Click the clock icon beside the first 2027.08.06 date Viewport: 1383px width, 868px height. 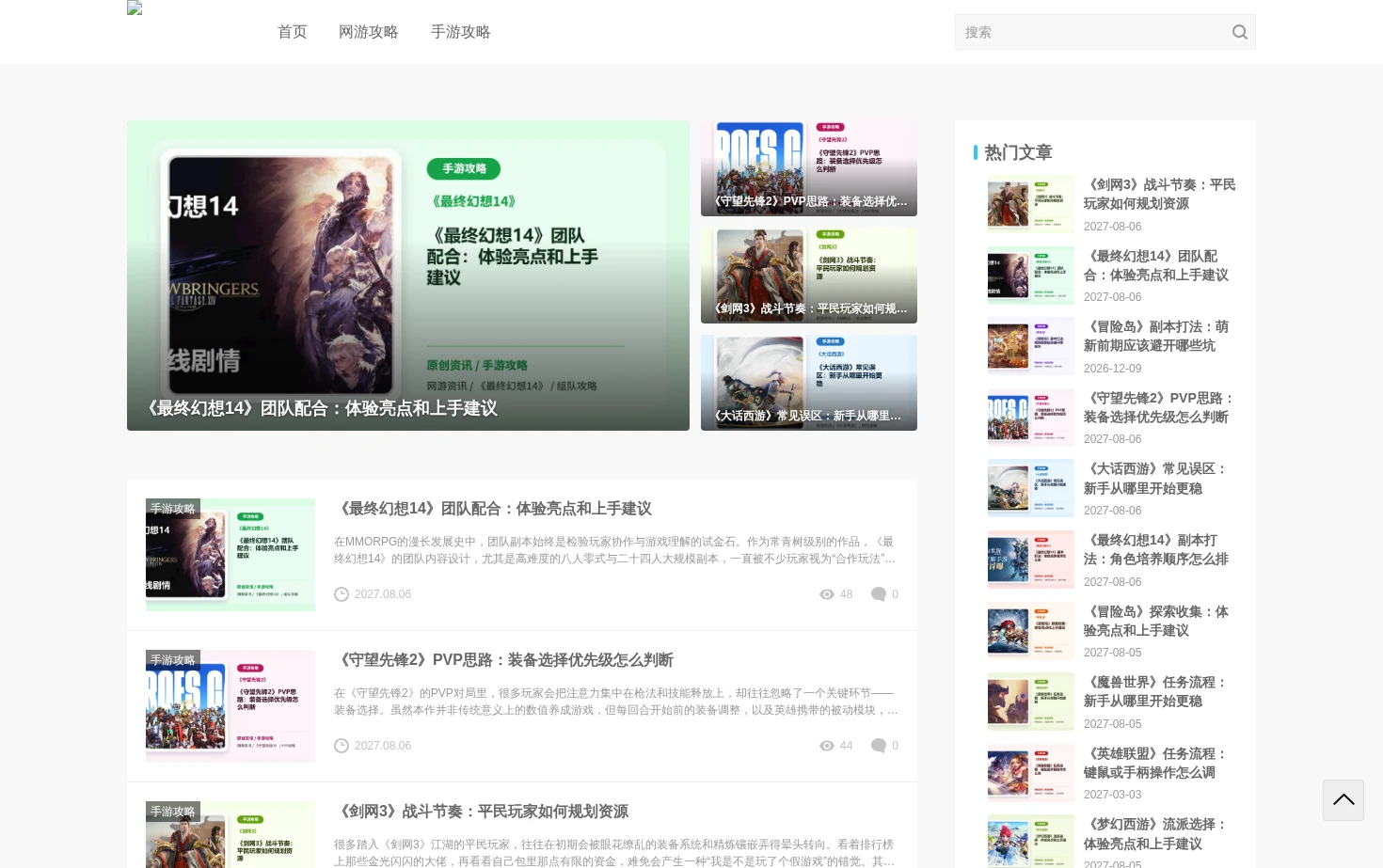point(342,594)
